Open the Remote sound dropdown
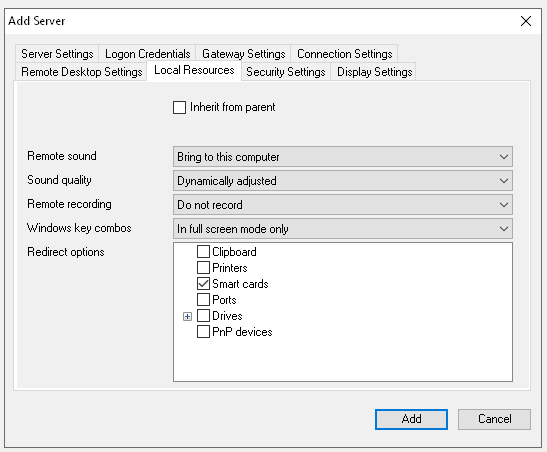547x452 pixels. [343, 157]
